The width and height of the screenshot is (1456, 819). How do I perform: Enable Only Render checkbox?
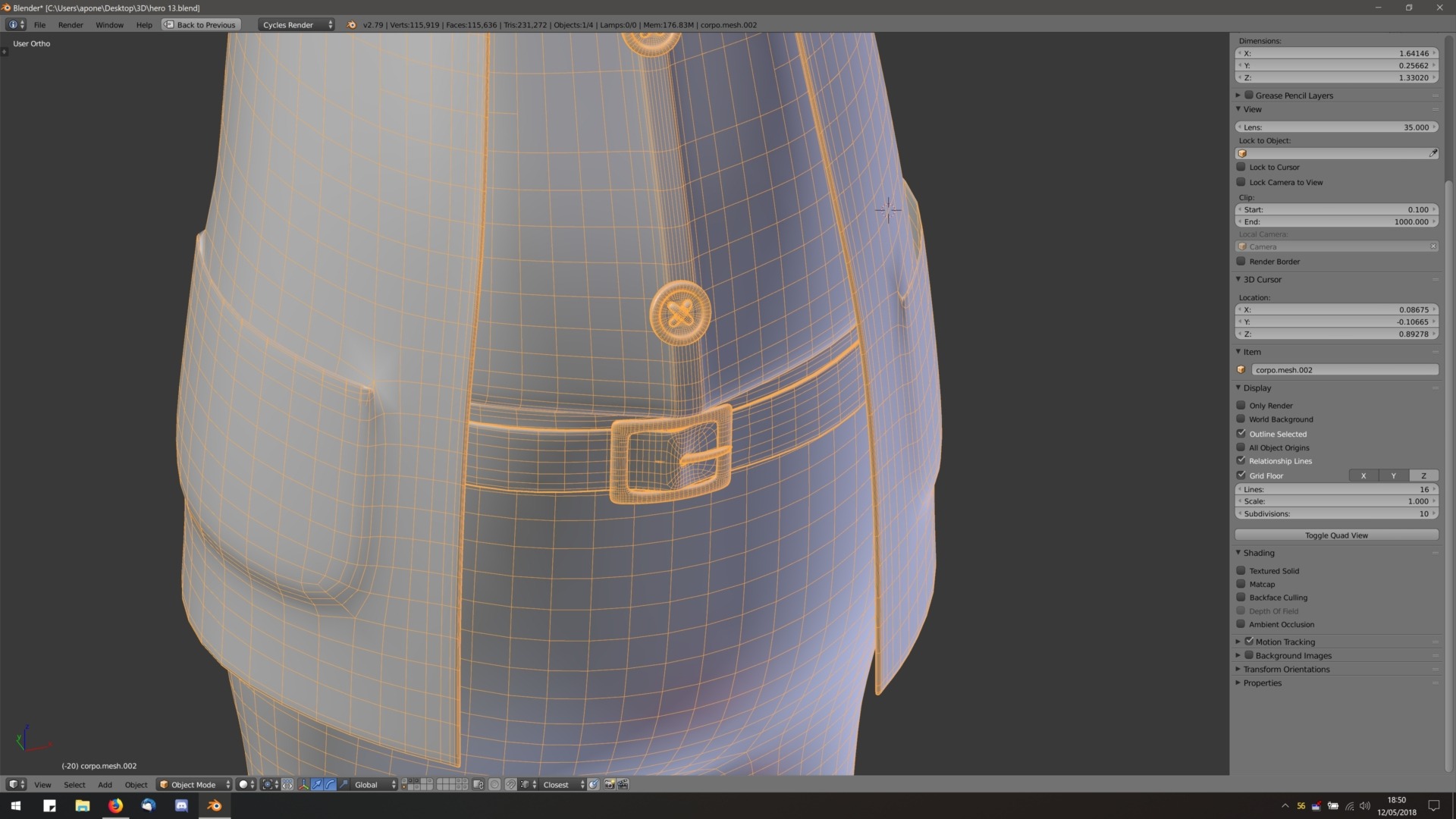coord(1241,406)
